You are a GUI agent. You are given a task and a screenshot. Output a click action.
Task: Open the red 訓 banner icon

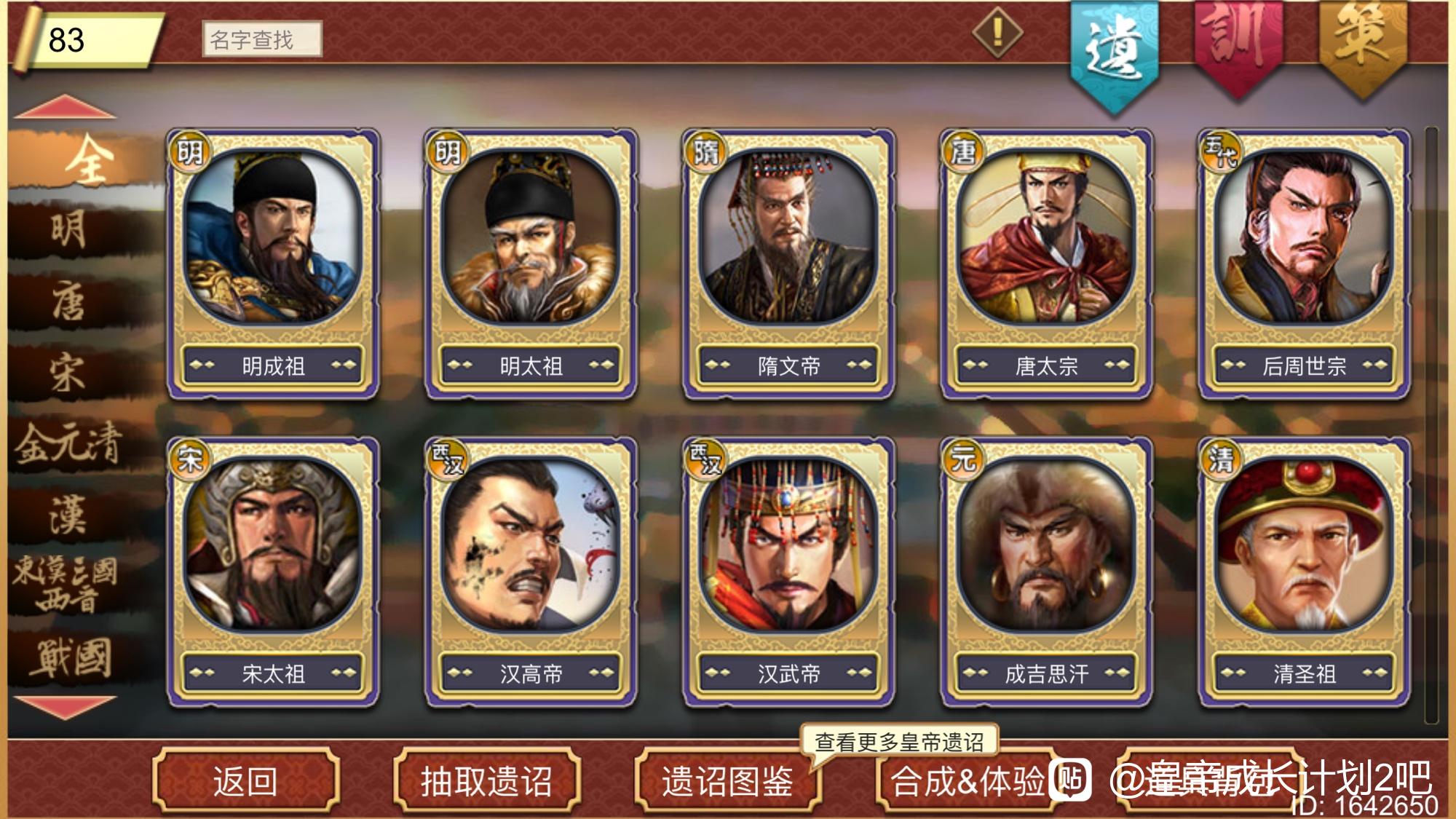(1237, 47)
